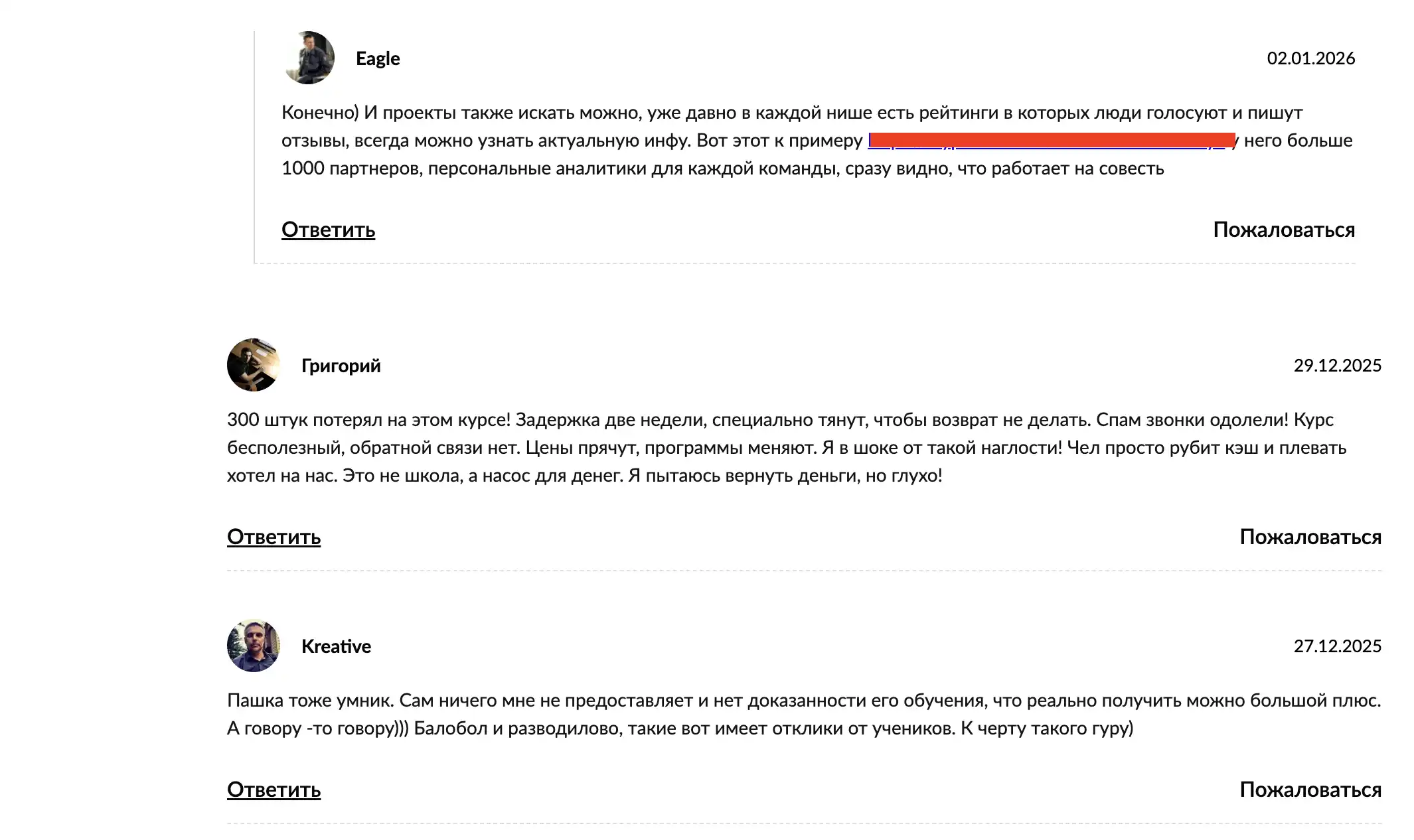Report Kreative's comment via Пожаловаться
Screen dimensions: 1414x840
(1310, 790)
